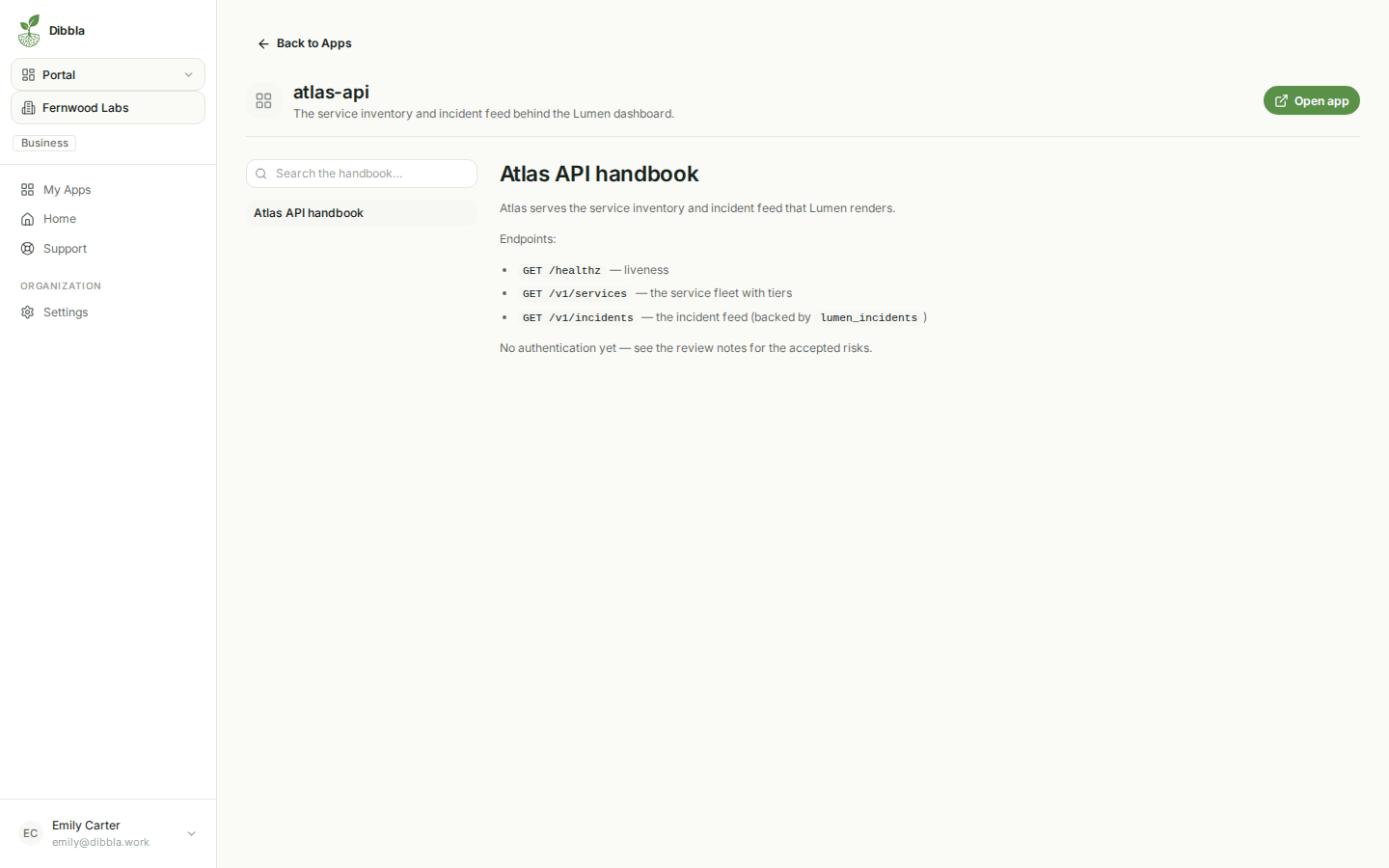The width and height of the screenshot is (1389, 868).
Task: Click the atlas-api title text
Action: point(331,92)
